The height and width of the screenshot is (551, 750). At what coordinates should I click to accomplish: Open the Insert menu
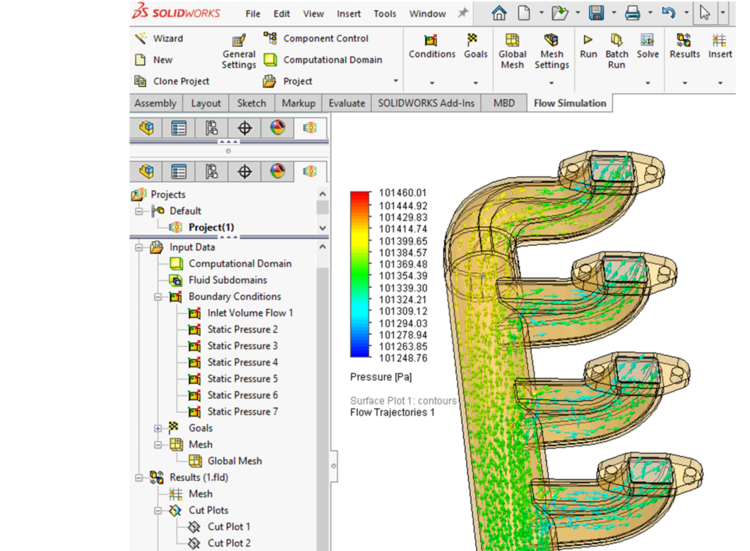click(349, 14)
